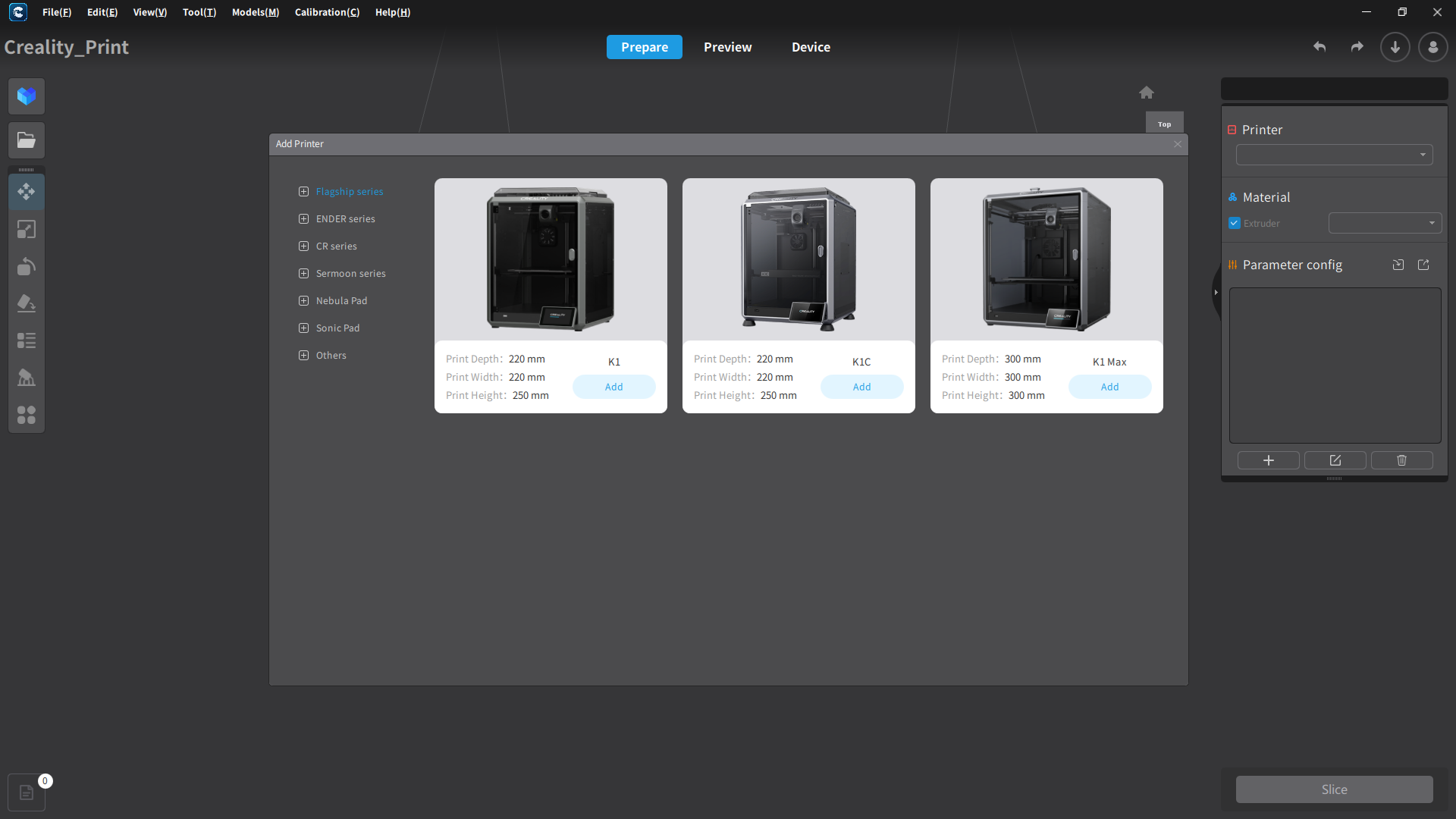Viewport: 1456px width, 819px height.
Task: Select the Flagship series label
Action: pyautogui.click(x=350, y=192)
